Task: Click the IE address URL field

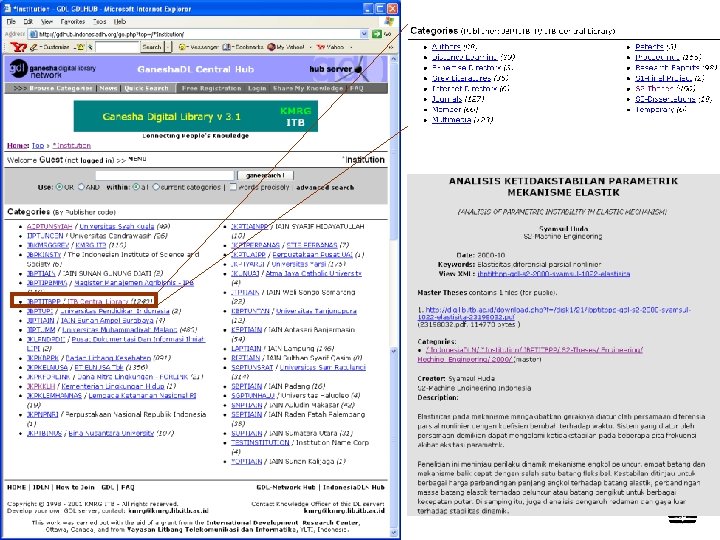Action: (x=199, y=34)
